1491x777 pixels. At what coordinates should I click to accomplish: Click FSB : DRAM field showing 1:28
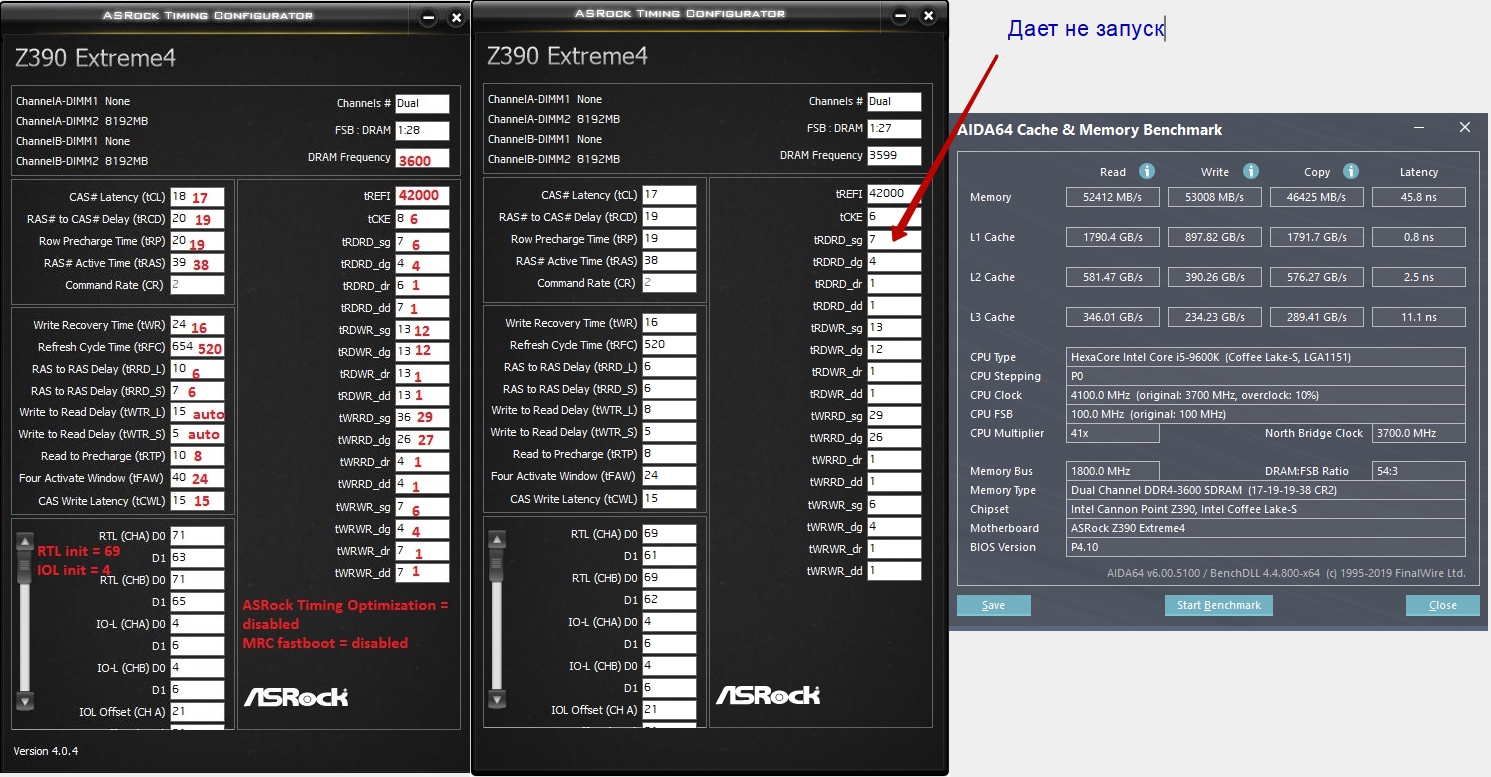click(422, 130)
